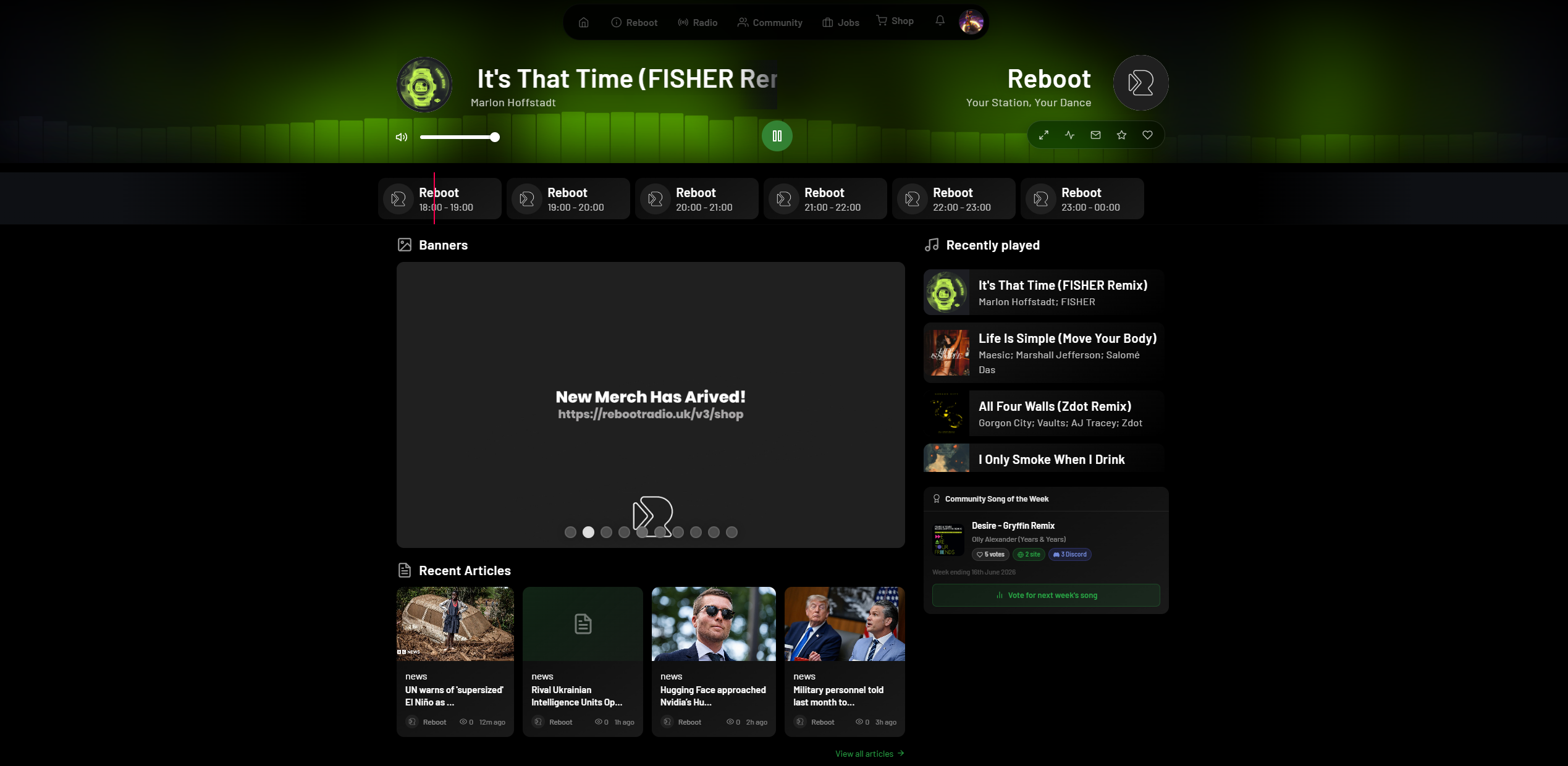Open It's That Time (FISHER Remix) track
The image size is (1568, 766).
pyautogui.click(x=1043, y=292)
